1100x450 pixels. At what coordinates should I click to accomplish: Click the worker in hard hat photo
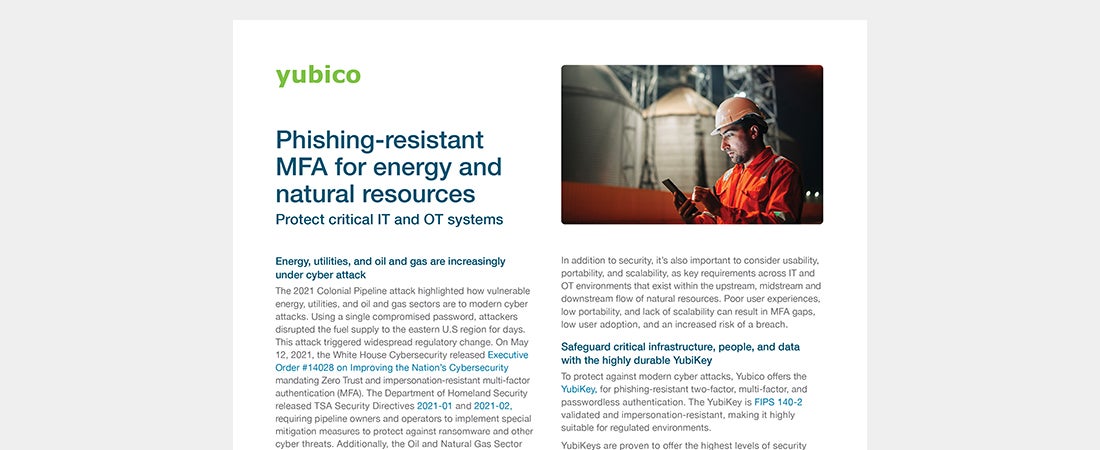(692, 145)
